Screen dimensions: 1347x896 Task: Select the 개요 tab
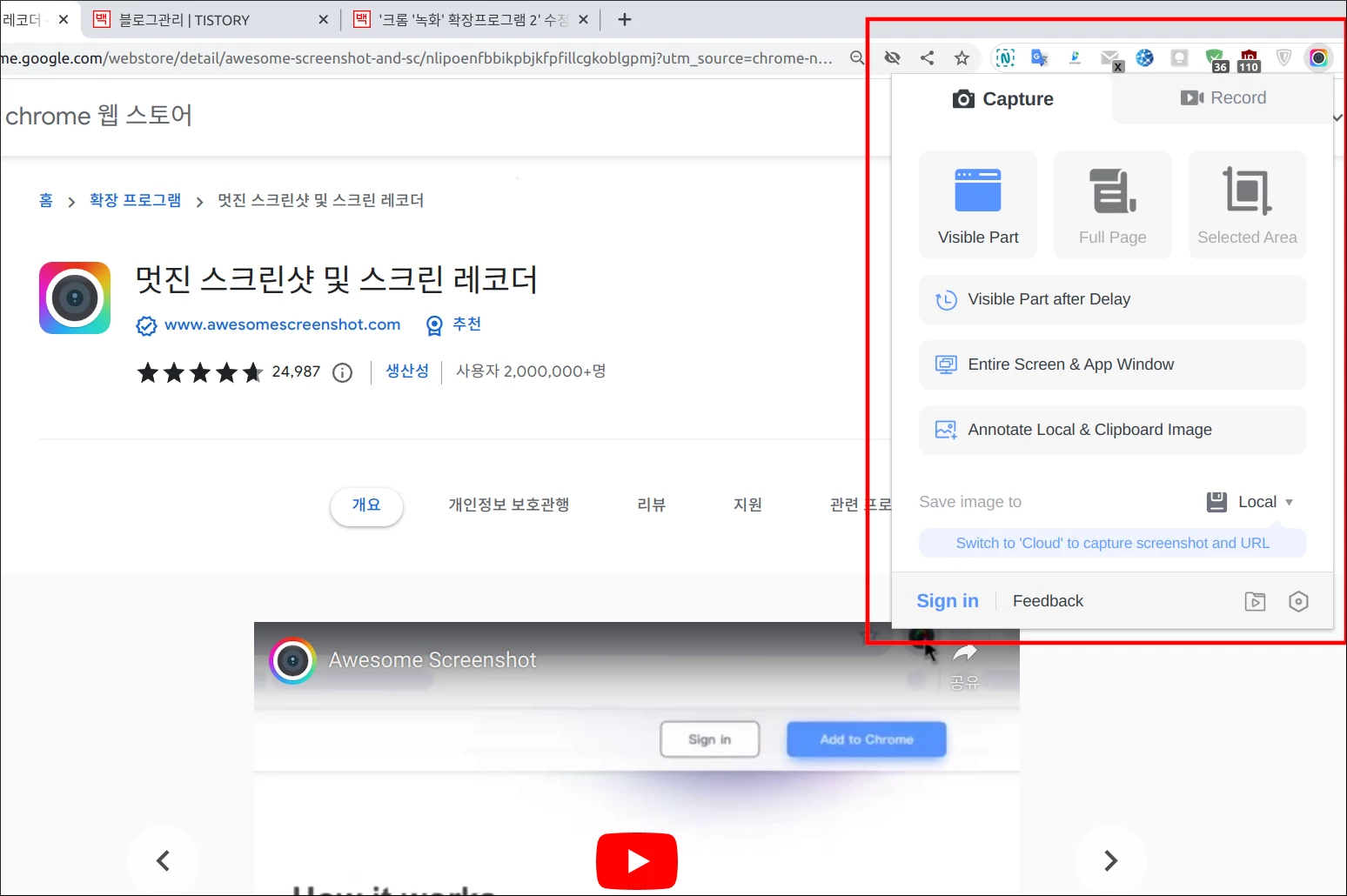[x=366, y=505]
